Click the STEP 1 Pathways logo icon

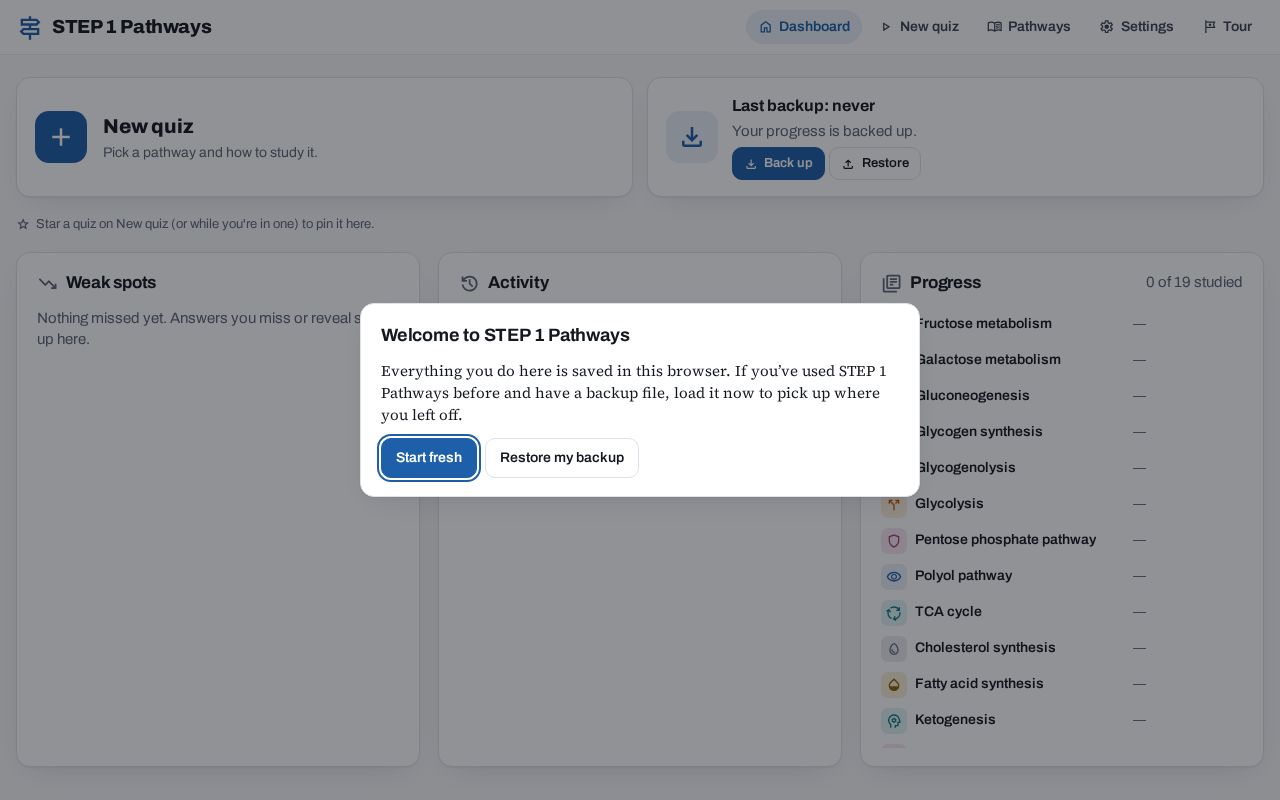point(30,27)
